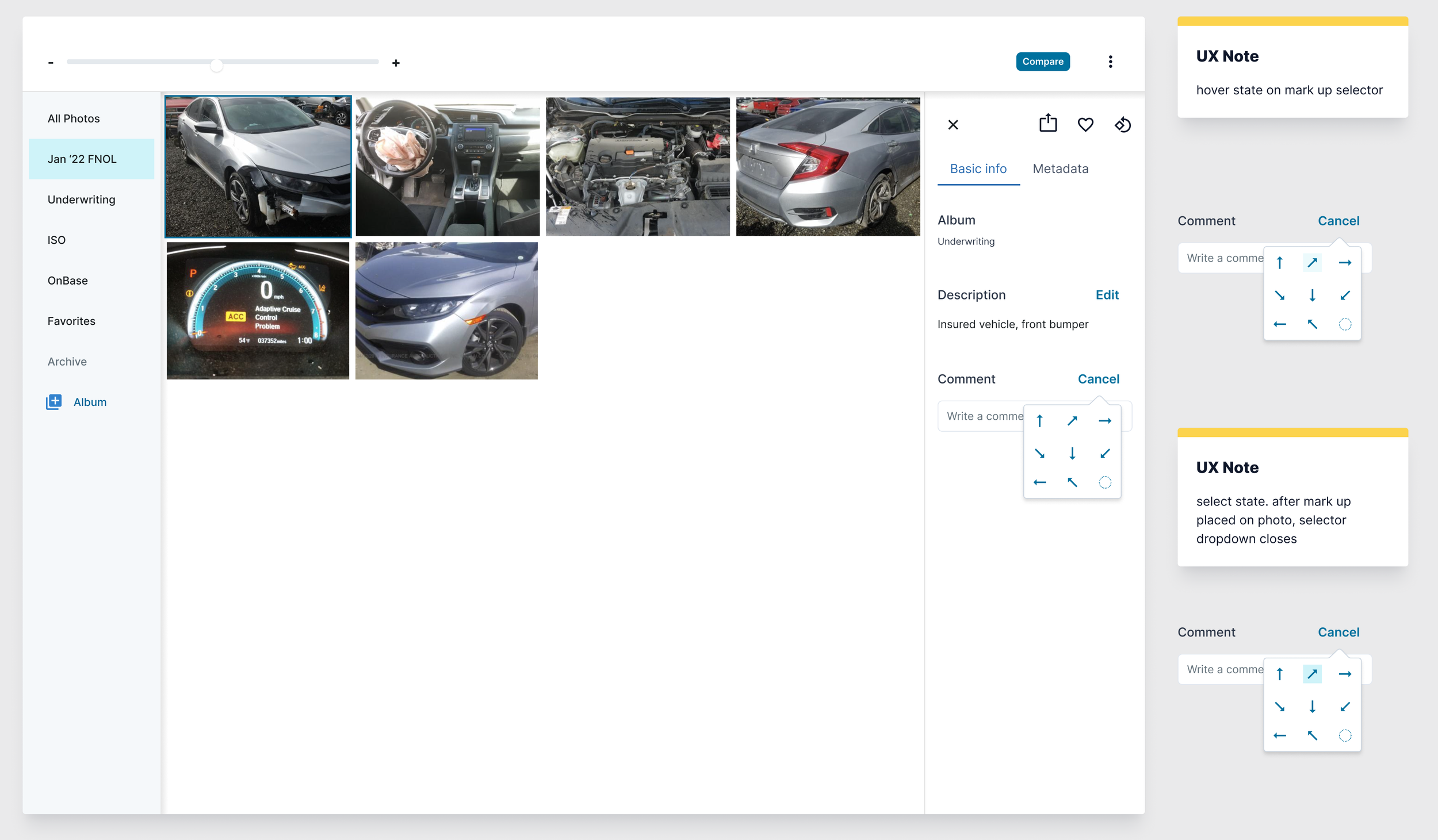Open the airbag interior photo thumbnail
1438x840 pixels.
coord(448,166)
